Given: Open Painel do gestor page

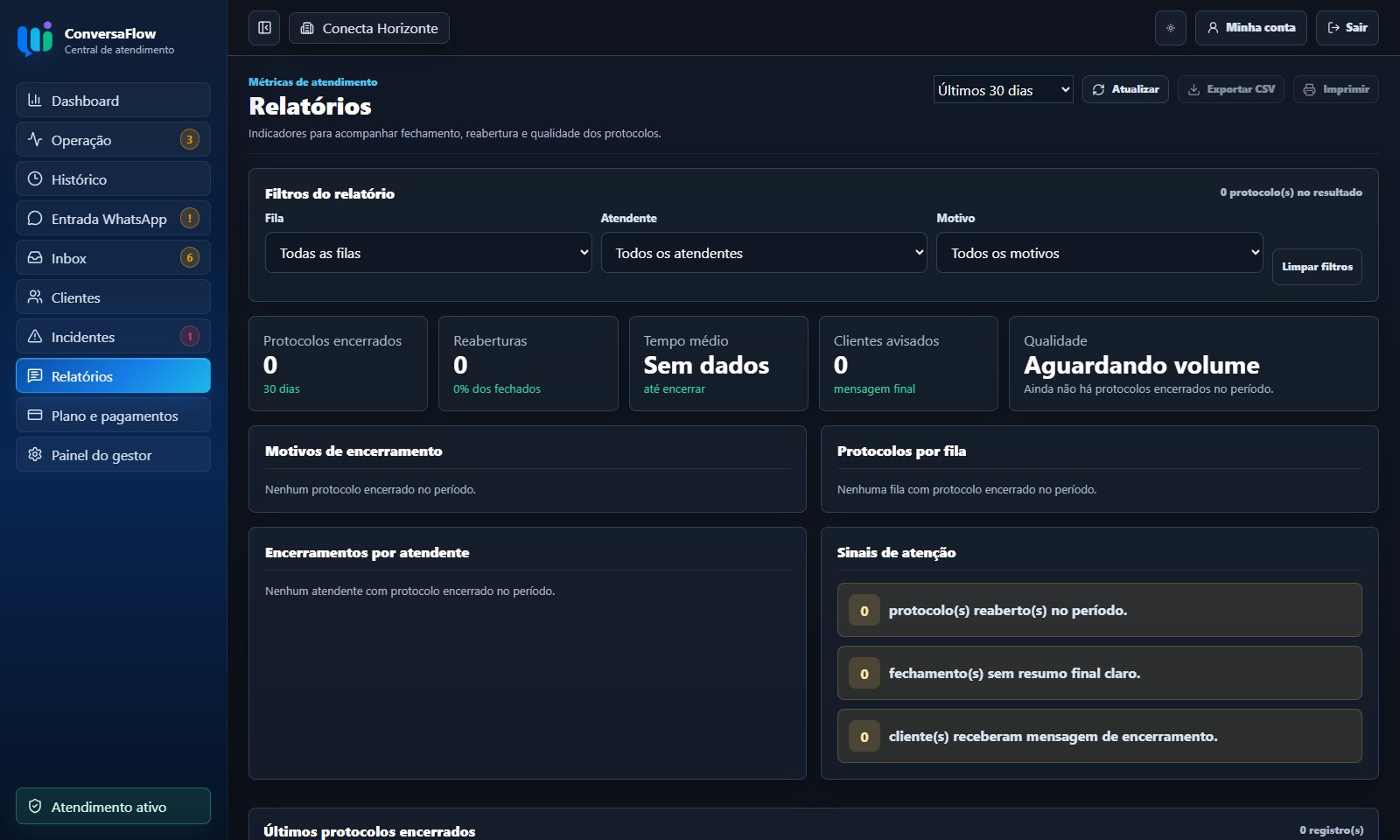Looking at the screenshot, I should [113, 454].
